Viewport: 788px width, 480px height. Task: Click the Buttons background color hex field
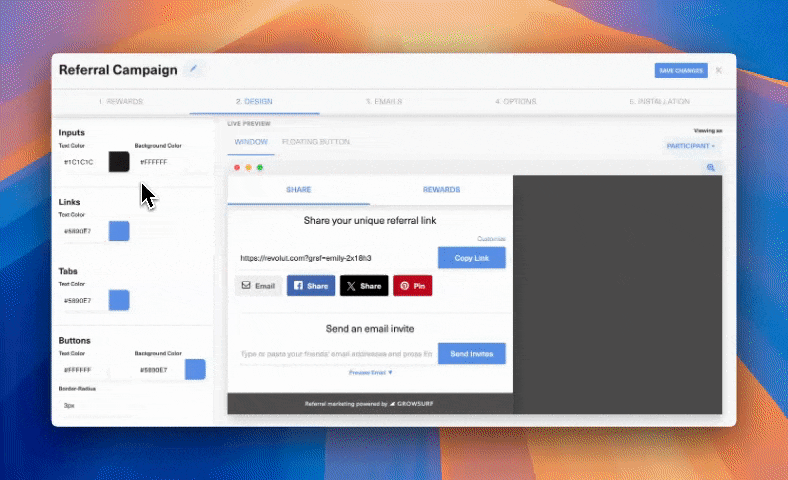[159, 370]
